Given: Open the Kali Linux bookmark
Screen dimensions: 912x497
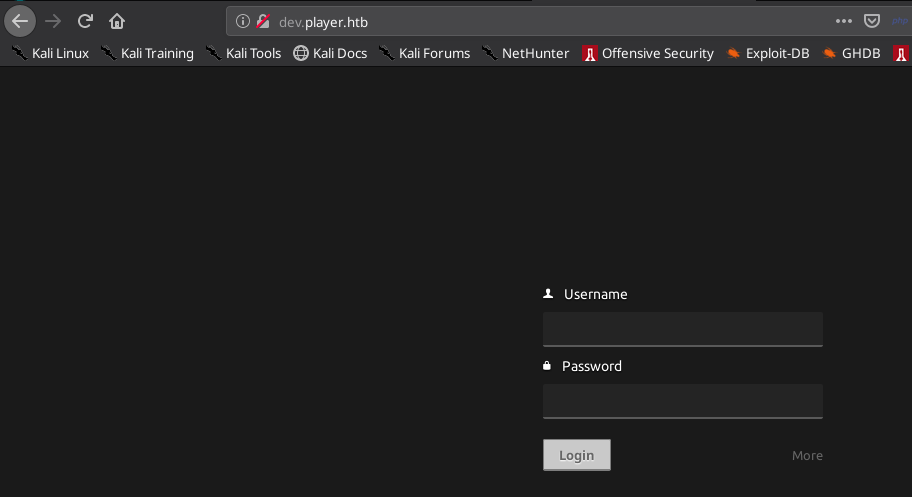Looking at the screenshot, I should click(51, 53).
